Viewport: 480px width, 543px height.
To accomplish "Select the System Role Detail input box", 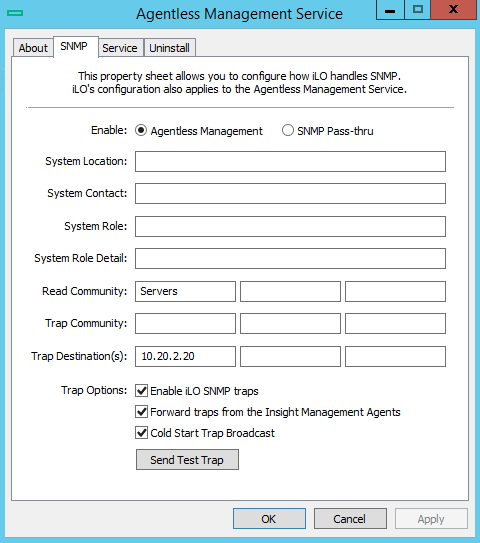I will (290, 258).
